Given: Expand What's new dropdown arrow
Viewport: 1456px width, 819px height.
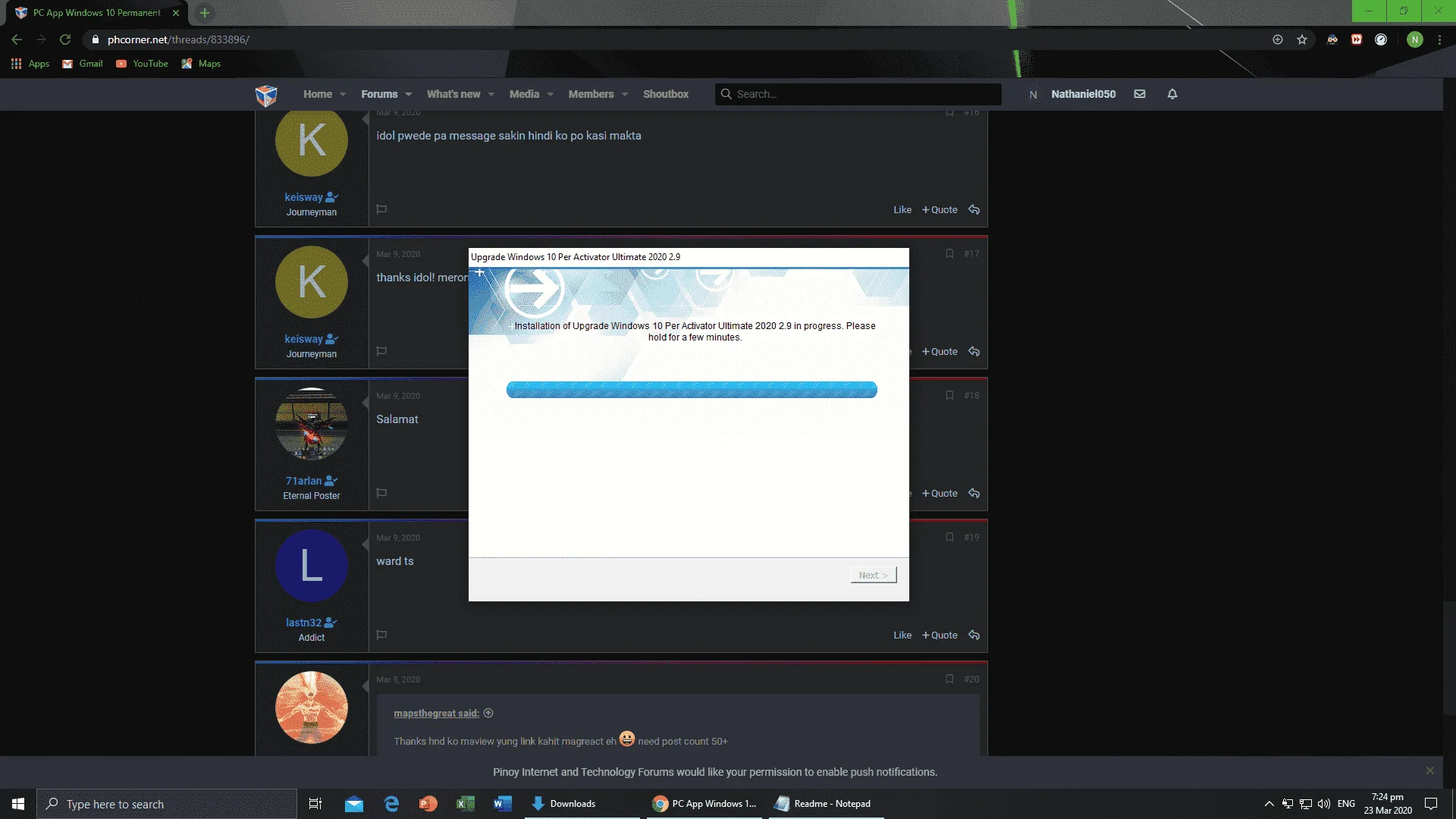Looking at the screenshot, I should pos(491,95).
